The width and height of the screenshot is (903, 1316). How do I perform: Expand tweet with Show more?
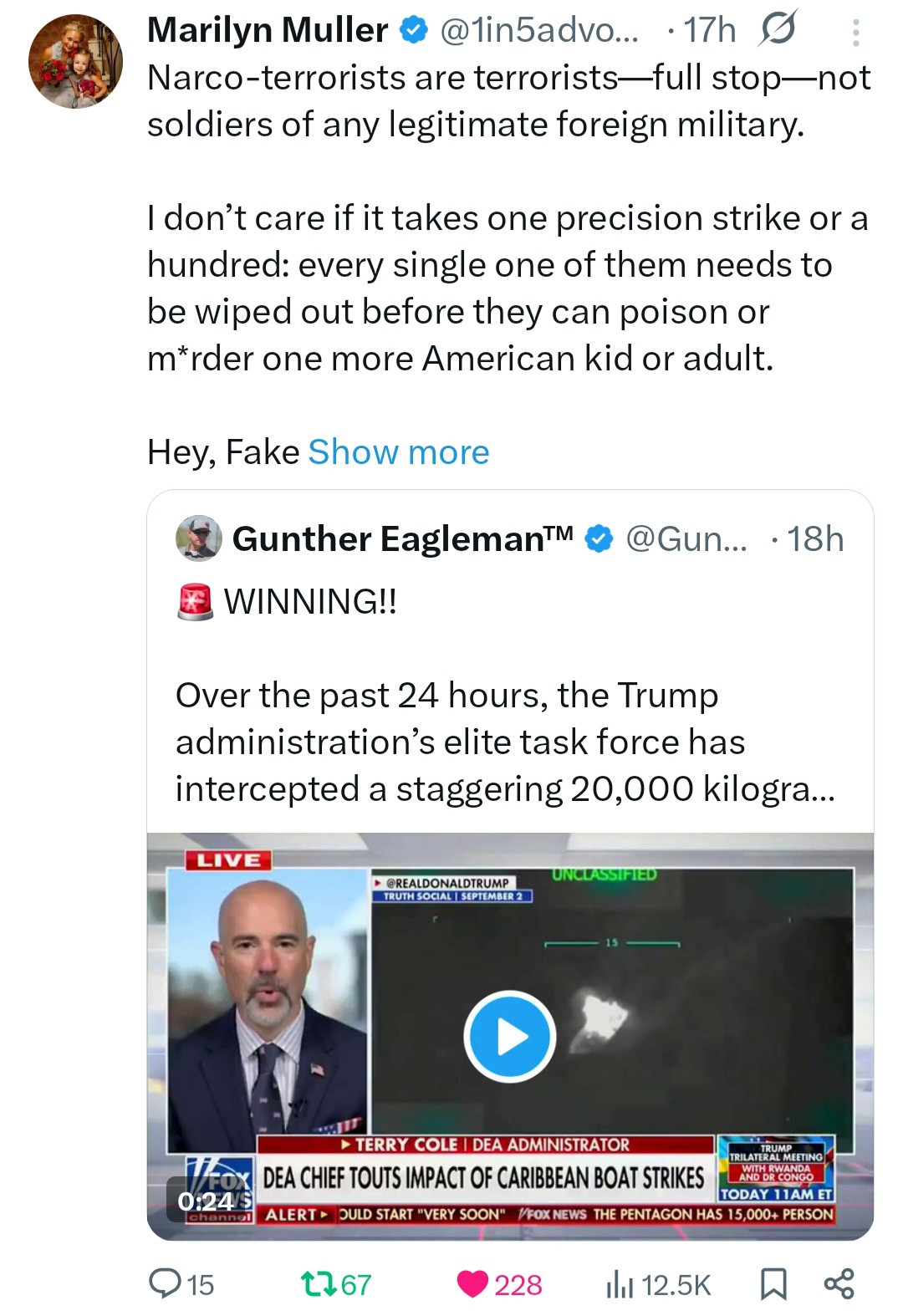(x=399, y=452)
